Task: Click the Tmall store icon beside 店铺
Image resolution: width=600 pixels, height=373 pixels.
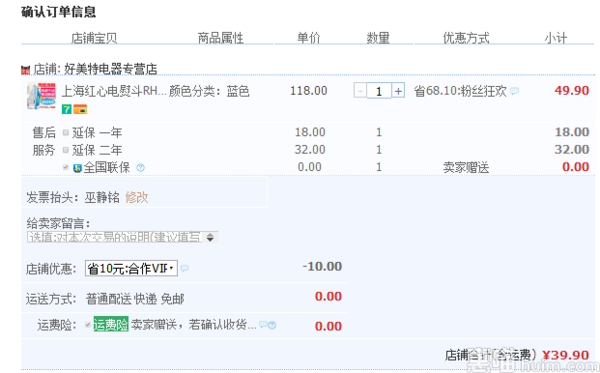Action: [25, 70]
